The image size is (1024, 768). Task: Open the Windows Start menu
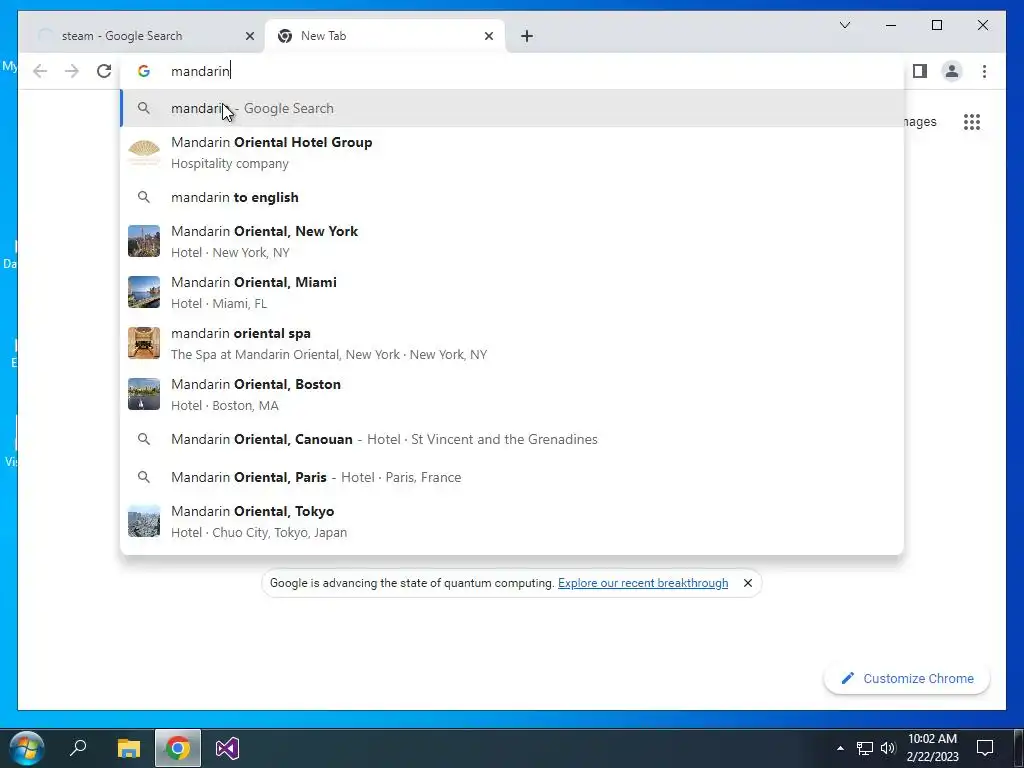click(27, 748)
